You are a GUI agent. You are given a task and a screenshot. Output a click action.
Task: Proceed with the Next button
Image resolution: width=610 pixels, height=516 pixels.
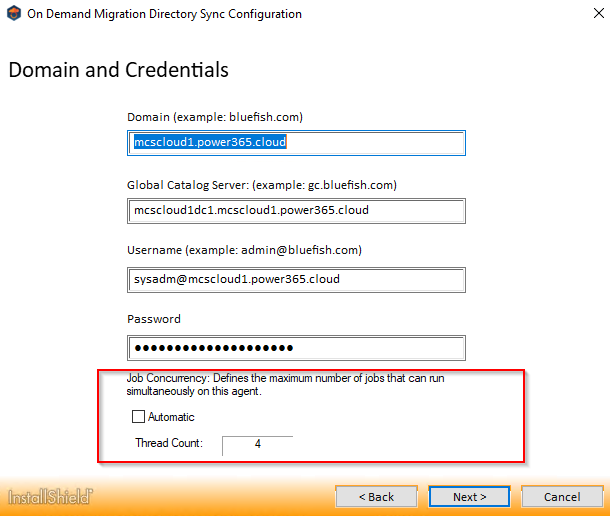click(469, 497)
